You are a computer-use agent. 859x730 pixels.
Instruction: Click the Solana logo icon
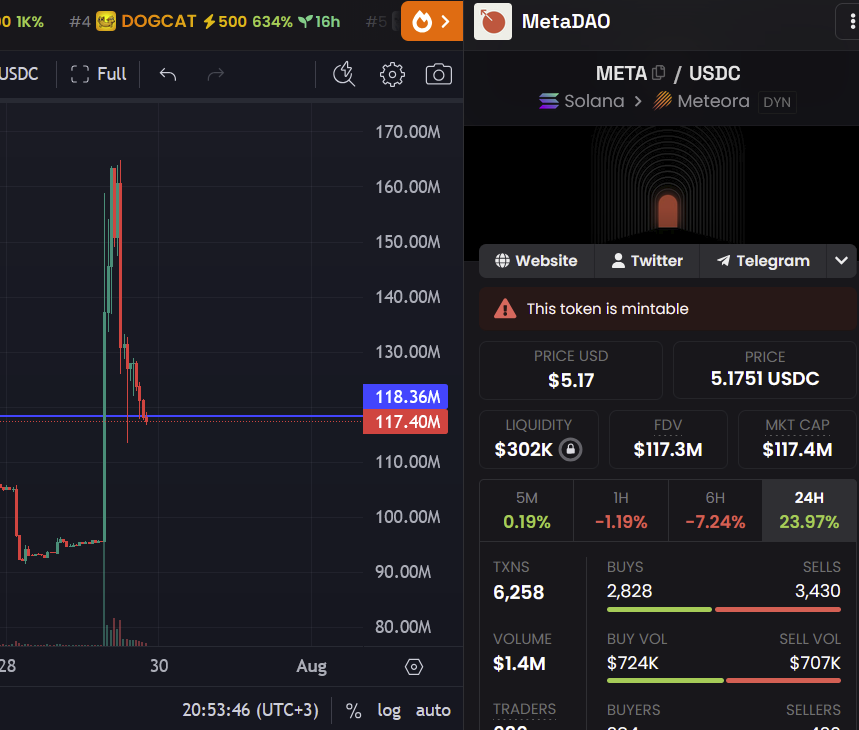[549, 101]
